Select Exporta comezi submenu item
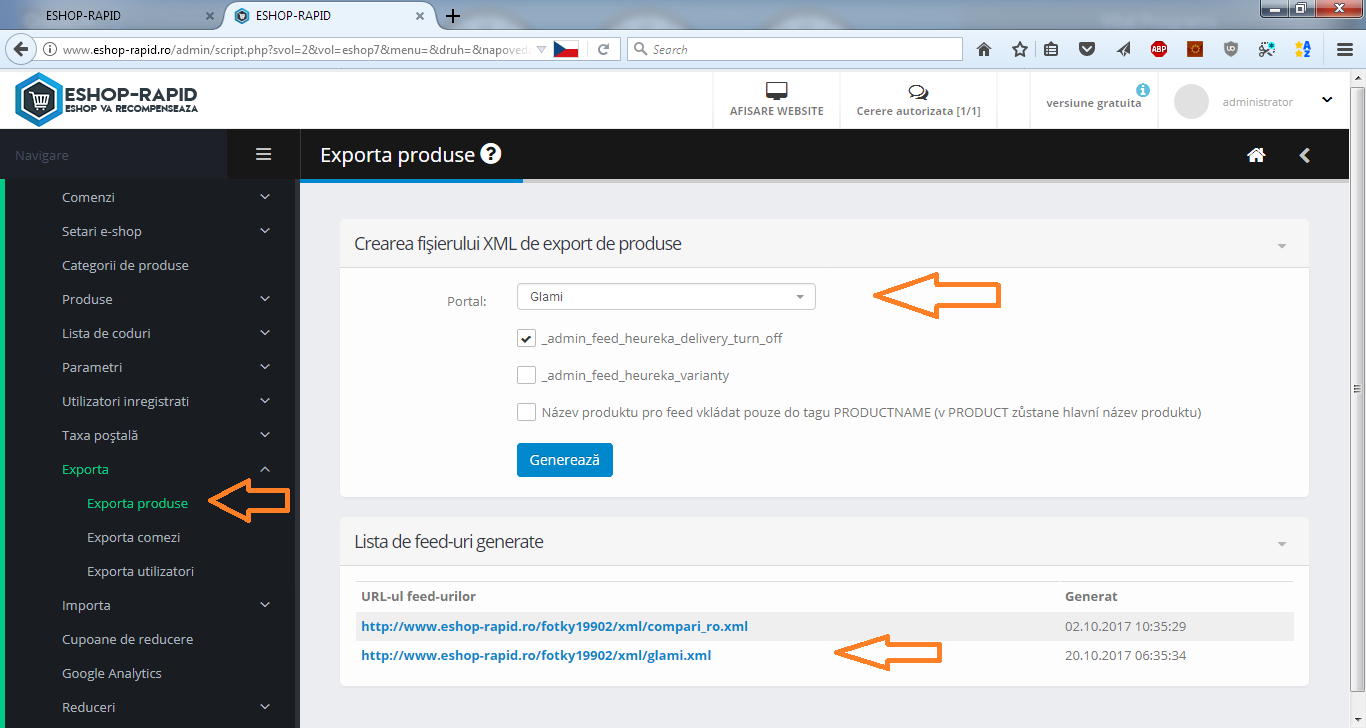The height and width of the screenshot is (728, 1366). [134, 537]
